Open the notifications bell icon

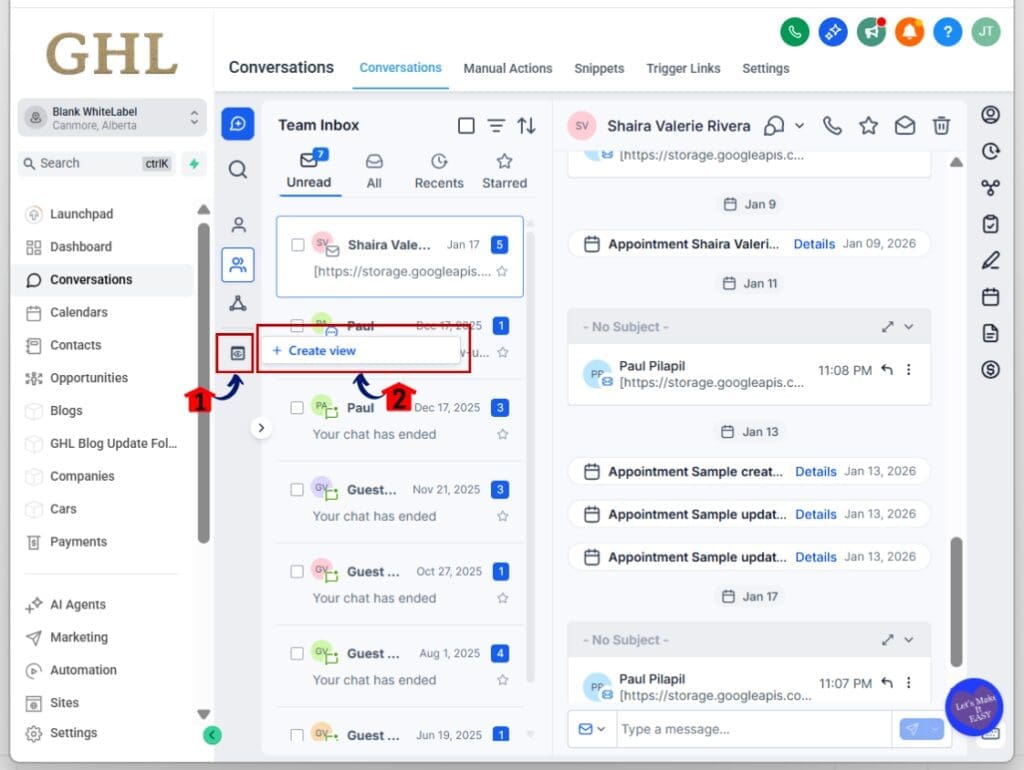tap(909, 32)
